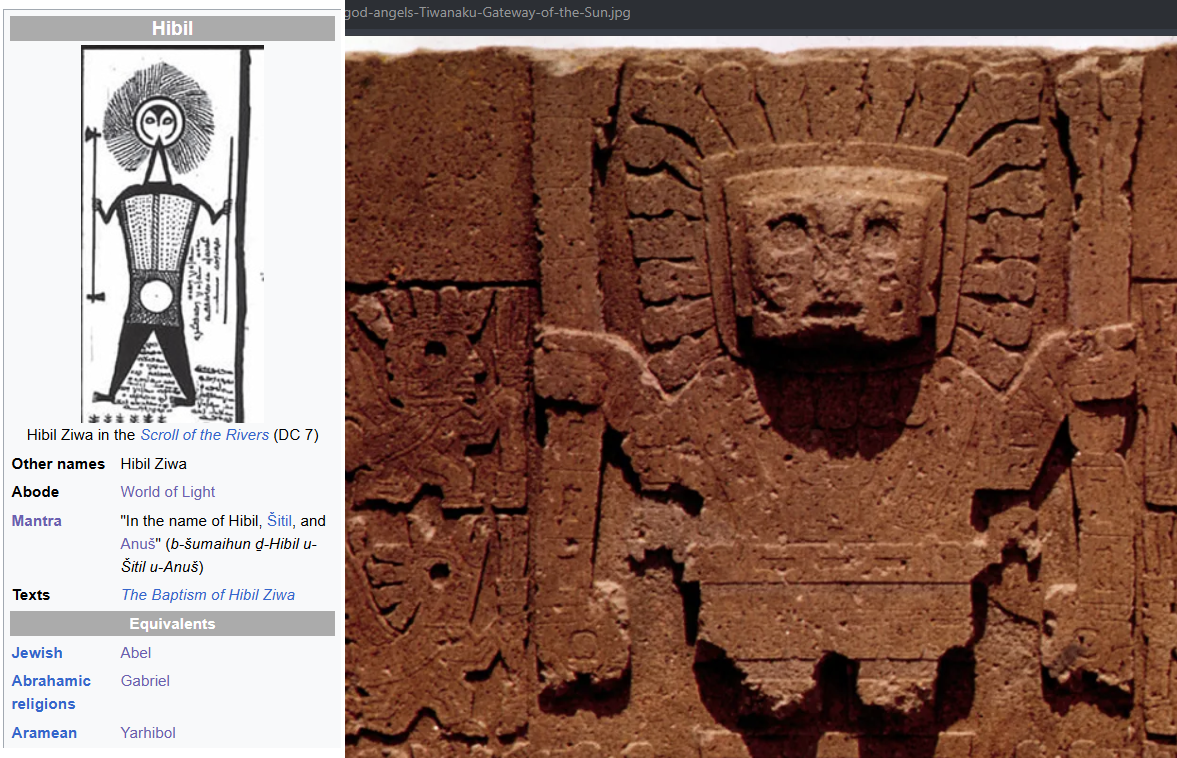Screen dimensions: 1177x758
Task: Click the Tiwanaku Gateway of the Sun photo
Action: (x=761, y=398)
